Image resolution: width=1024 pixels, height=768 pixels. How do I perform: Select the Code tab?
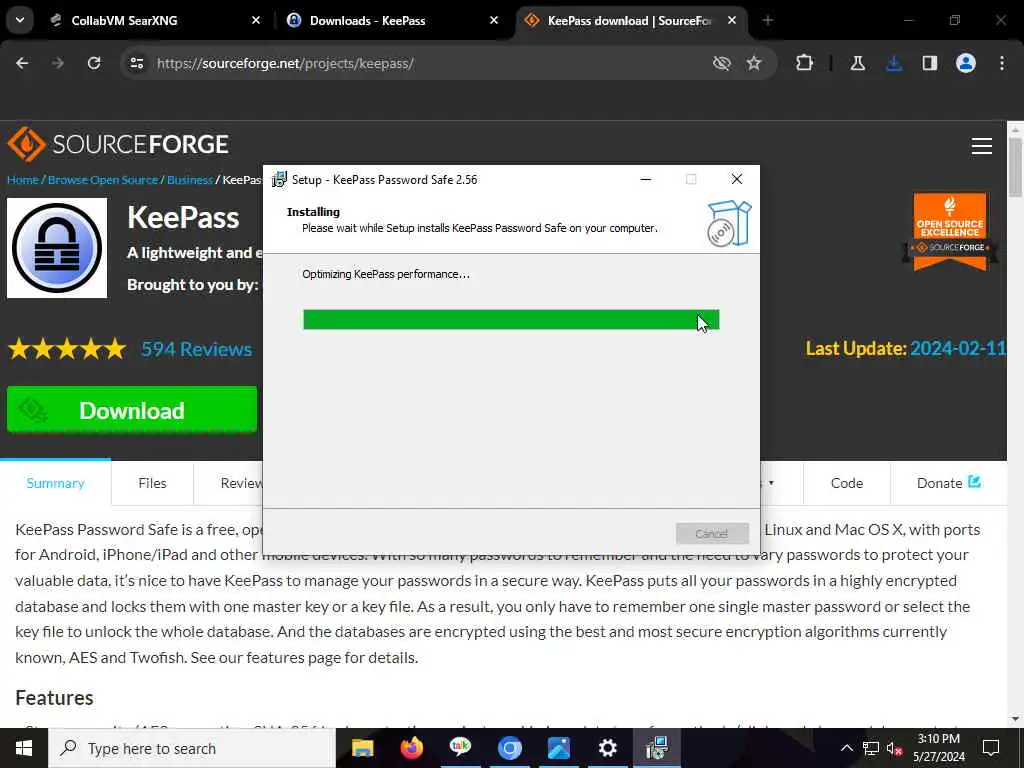[x=847, y=483]
